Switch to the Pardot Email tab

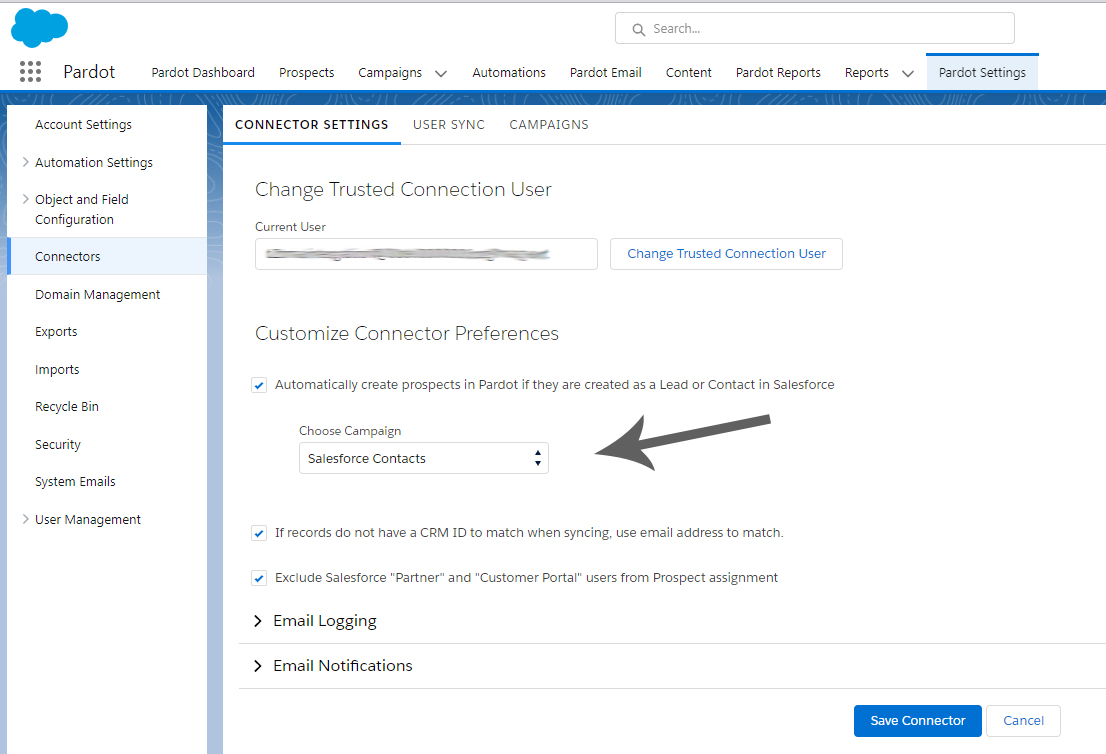point(605,73)
